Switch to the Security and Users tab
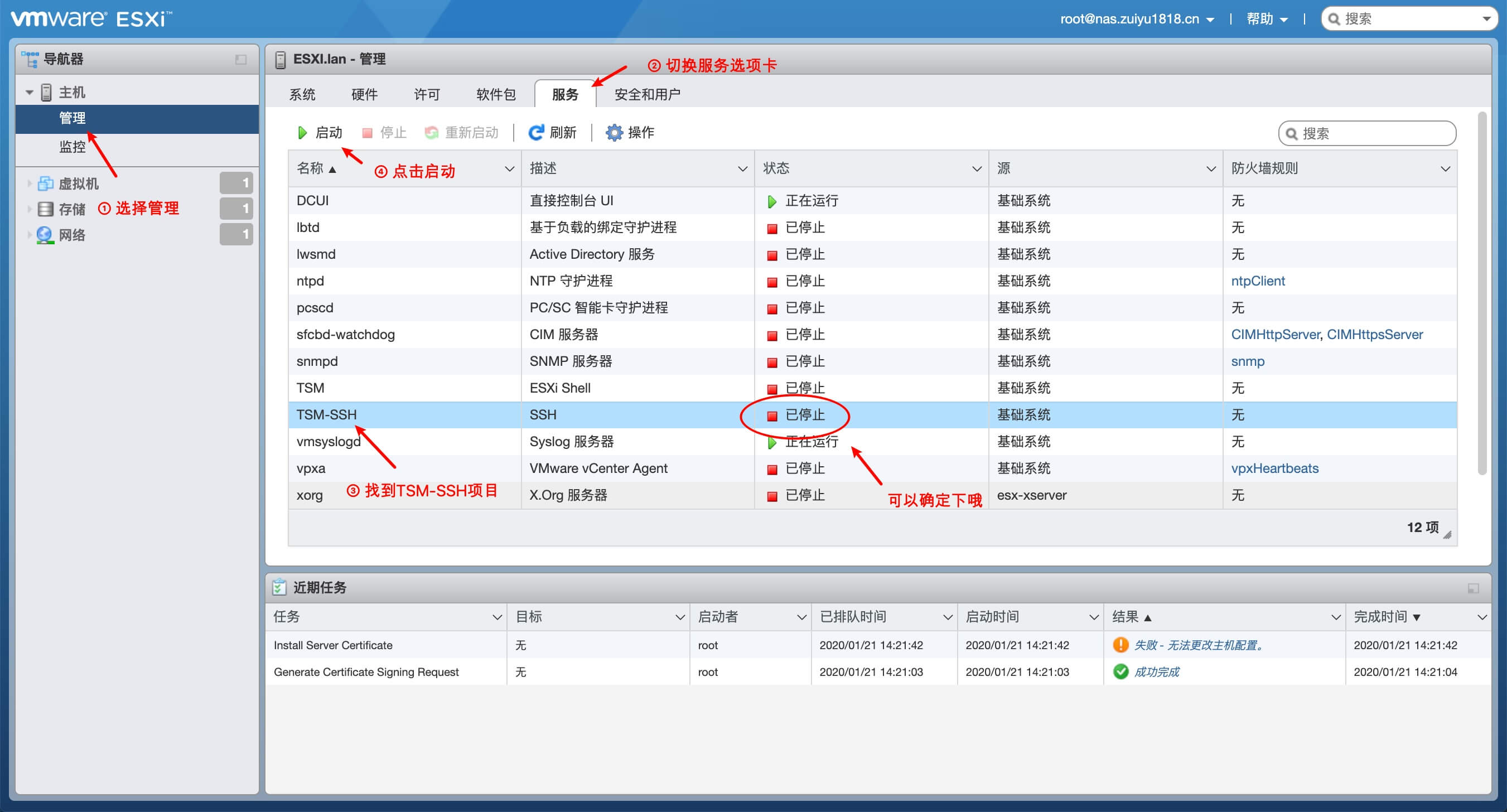The height and width of the screenshot is (812, 1507). [646, 94]
